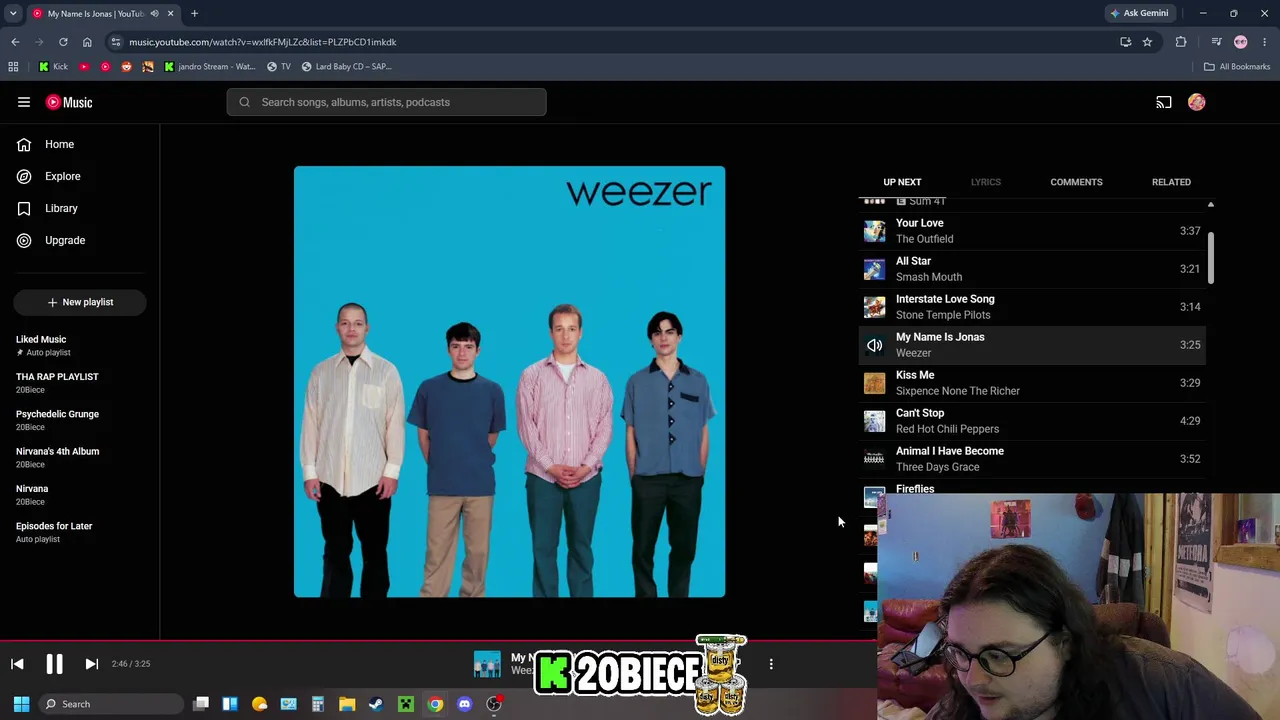Play Animal I Have Become from queue
Viewport: 1280px width, 720px height.
(1033, 459)
